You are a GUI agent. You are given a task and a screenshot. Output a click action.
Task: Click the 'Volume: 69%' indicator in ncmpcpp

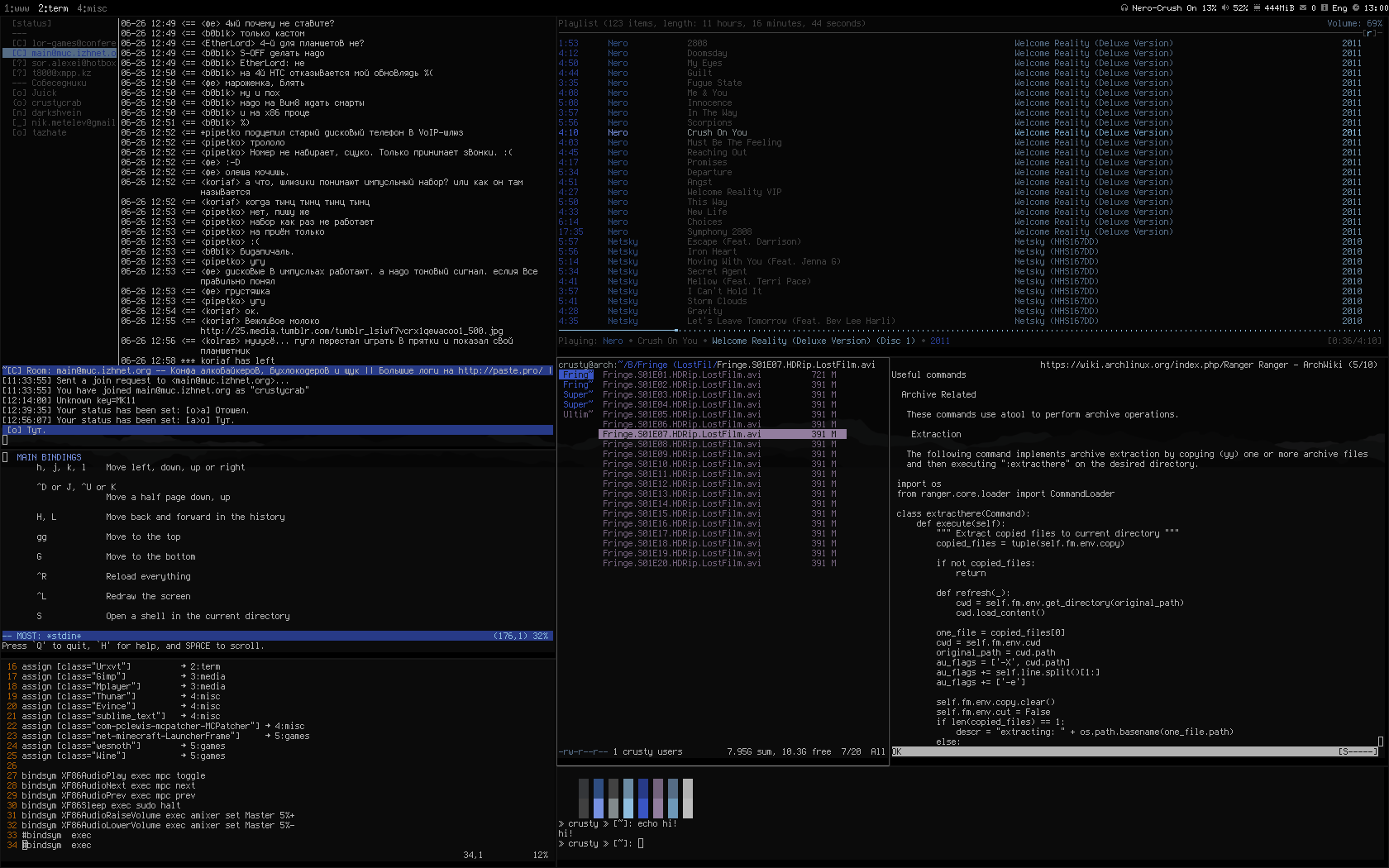(x=1354, y=23)
